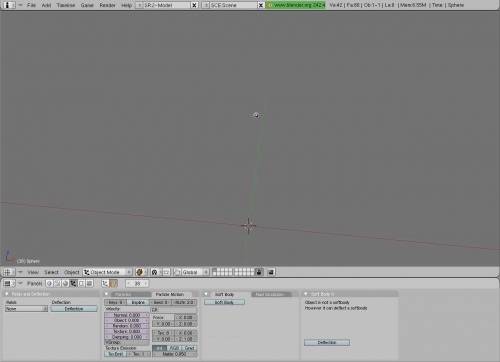
Task: Click the render this window icon
Action: [x=271, y=272]
